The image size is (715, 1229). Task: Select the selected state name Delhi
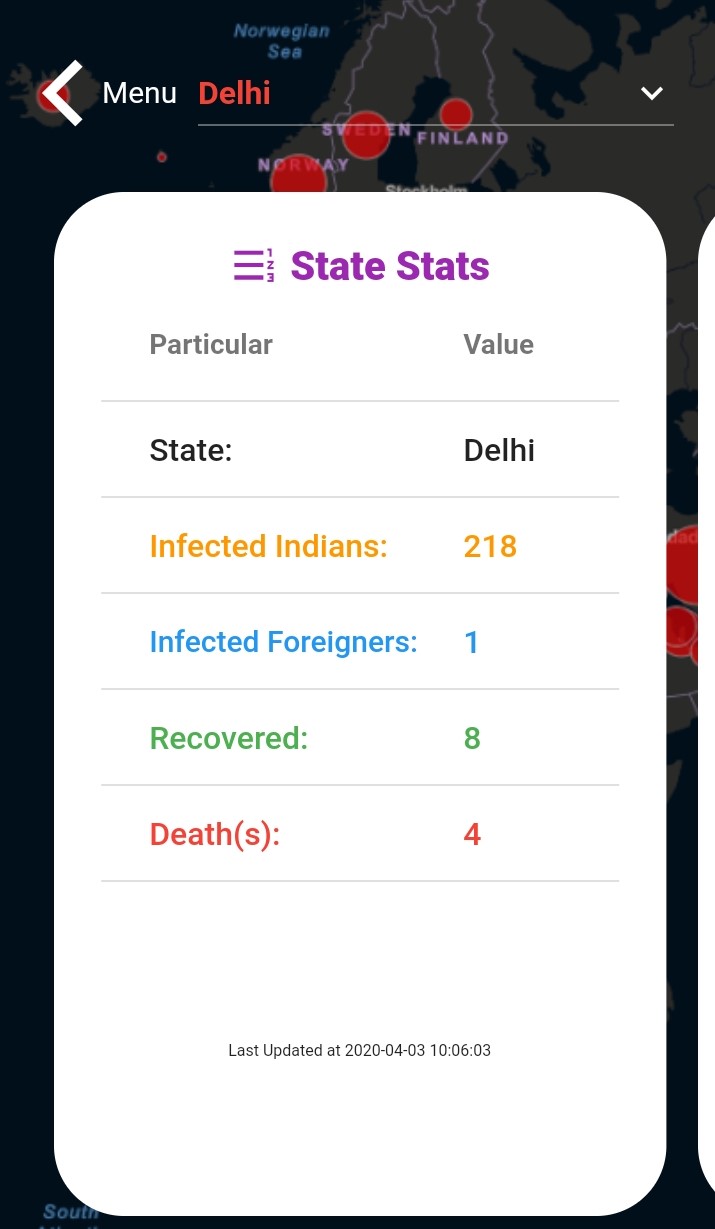(235, 93)
